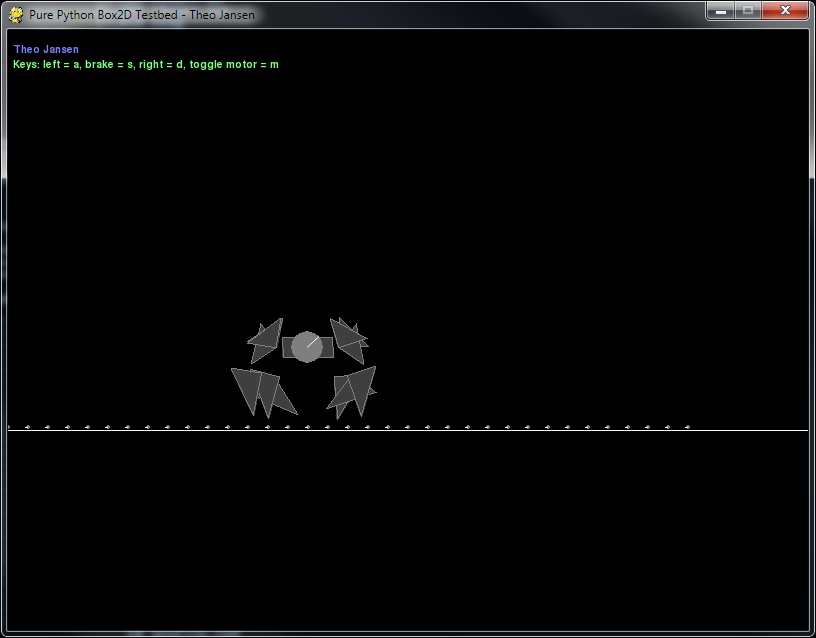Click the keys instruction text line

146,64
